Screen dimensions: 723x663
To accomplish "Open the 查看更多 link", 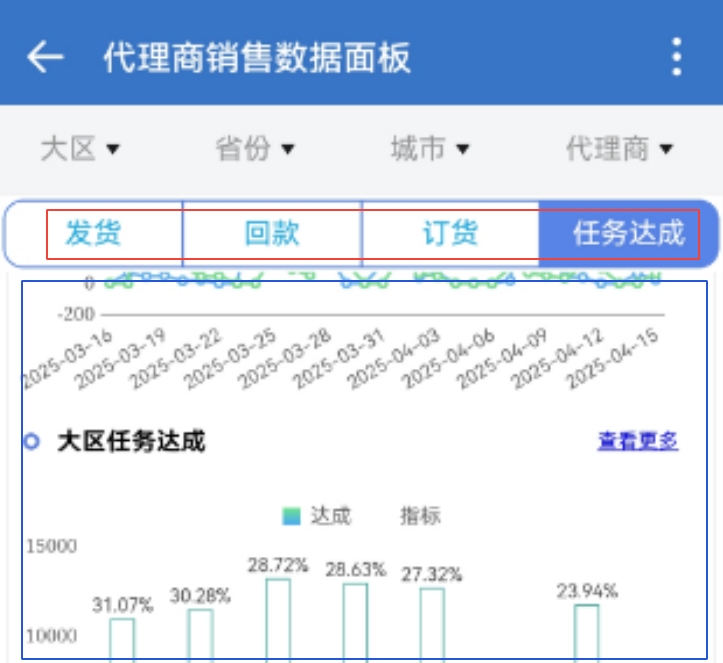I will [638, 441].
